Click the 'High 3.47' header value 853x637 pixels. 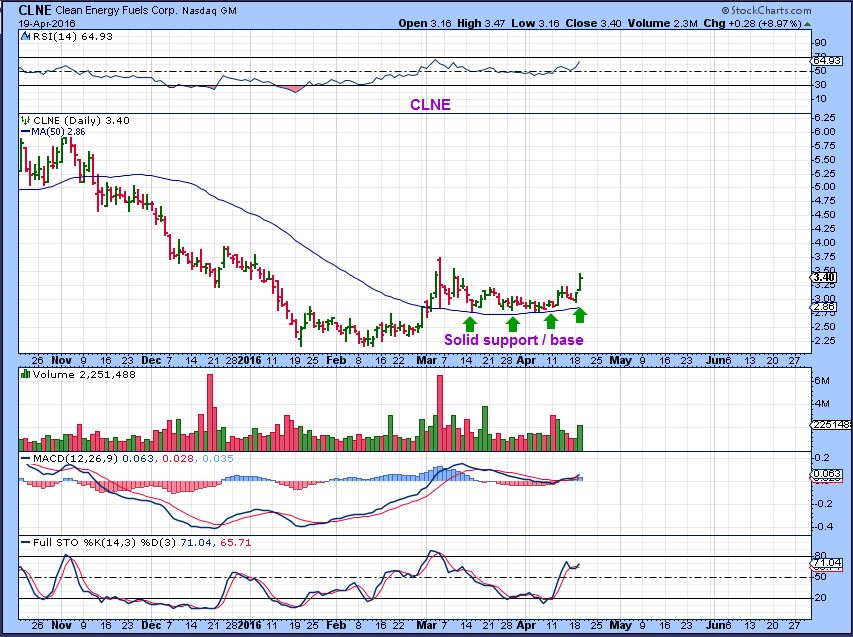click(481, 23)
